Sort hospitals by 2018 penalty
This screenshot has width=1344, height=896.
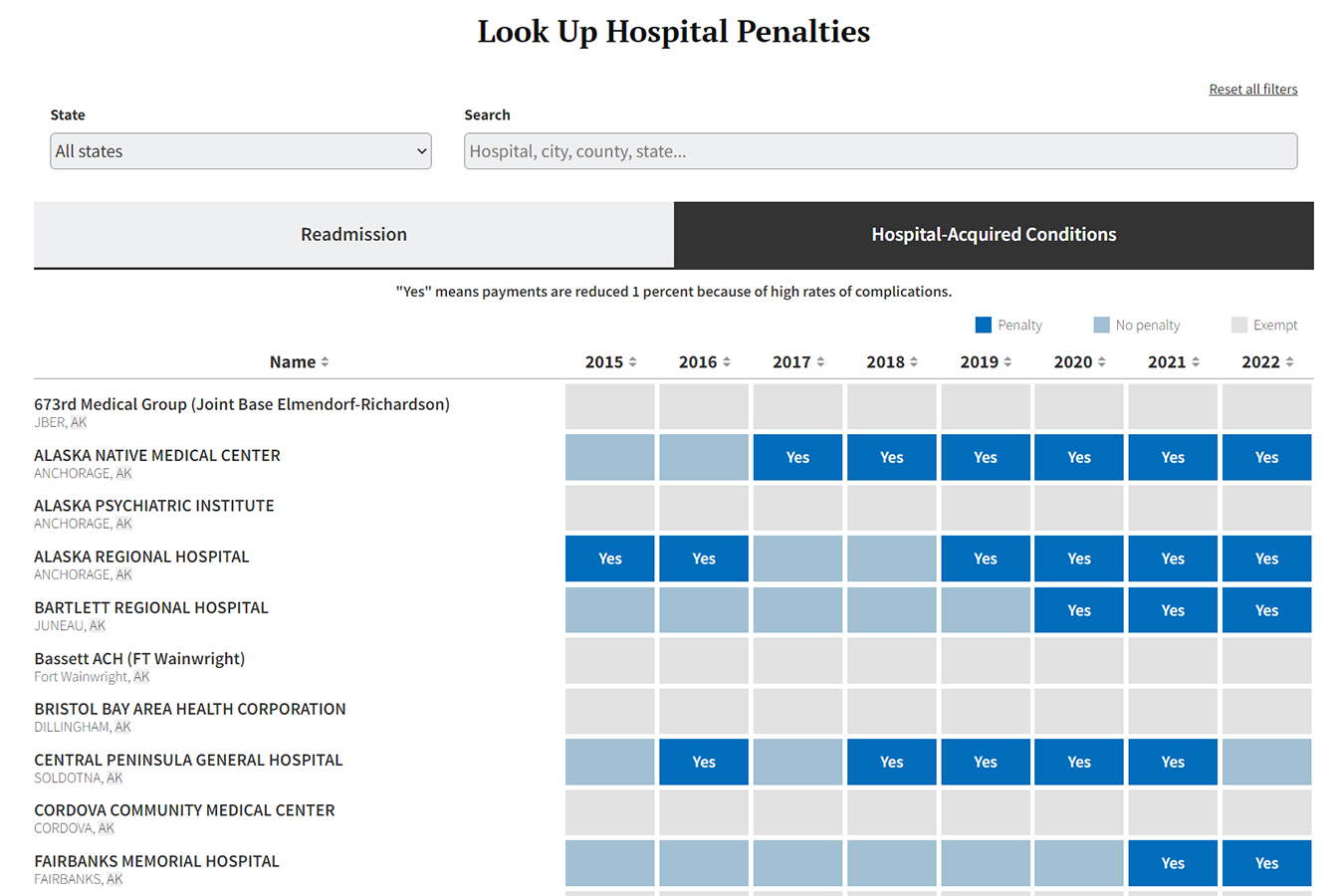(914, 362)
